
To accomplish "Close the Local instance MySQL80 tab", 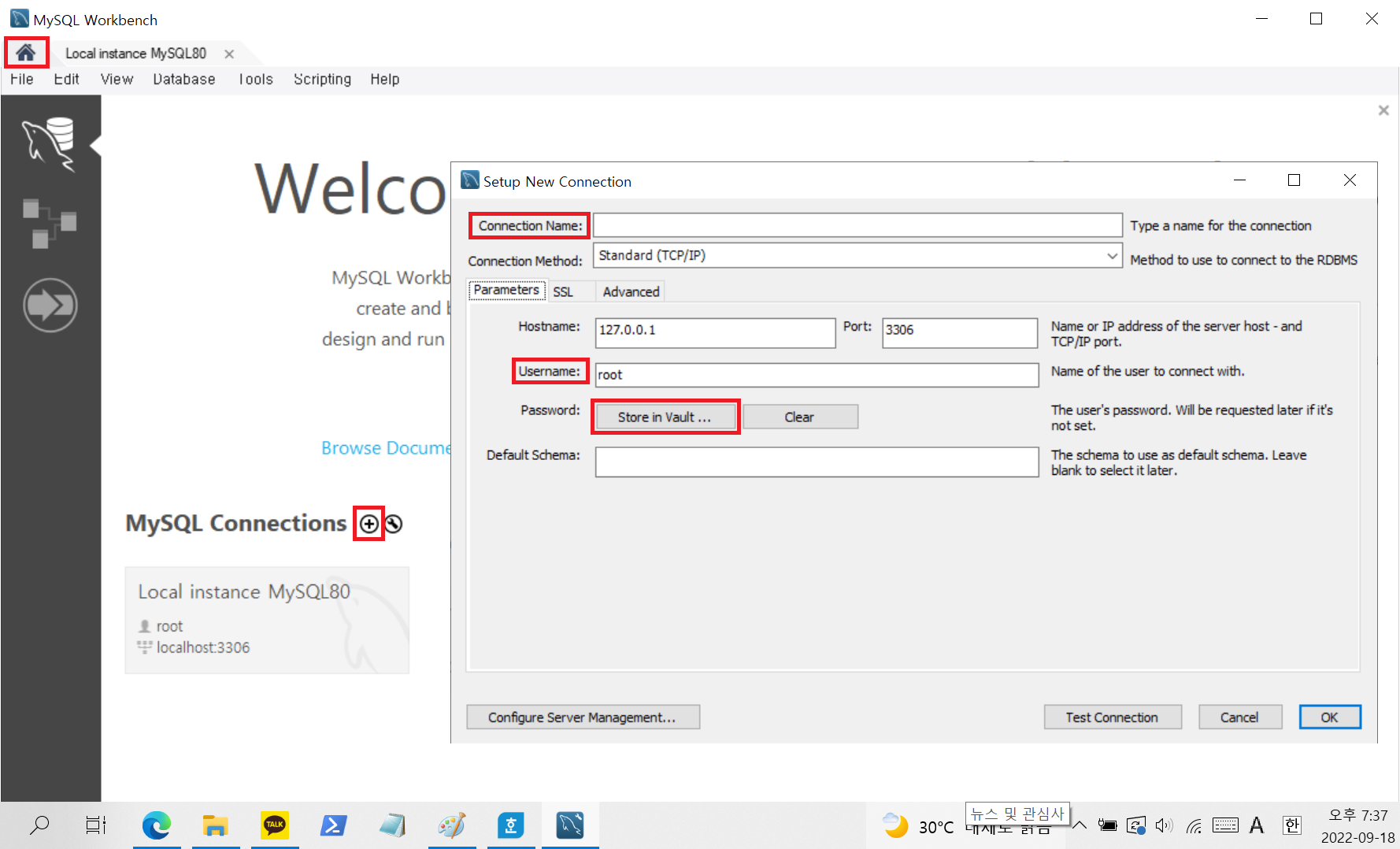I will tap(229, 54).
